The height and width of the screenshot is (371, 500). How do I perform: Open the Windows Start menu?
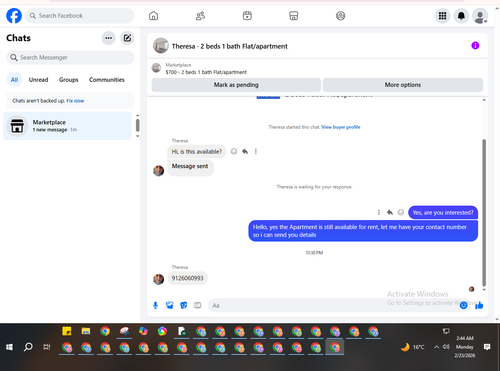(x=9, y=347)
